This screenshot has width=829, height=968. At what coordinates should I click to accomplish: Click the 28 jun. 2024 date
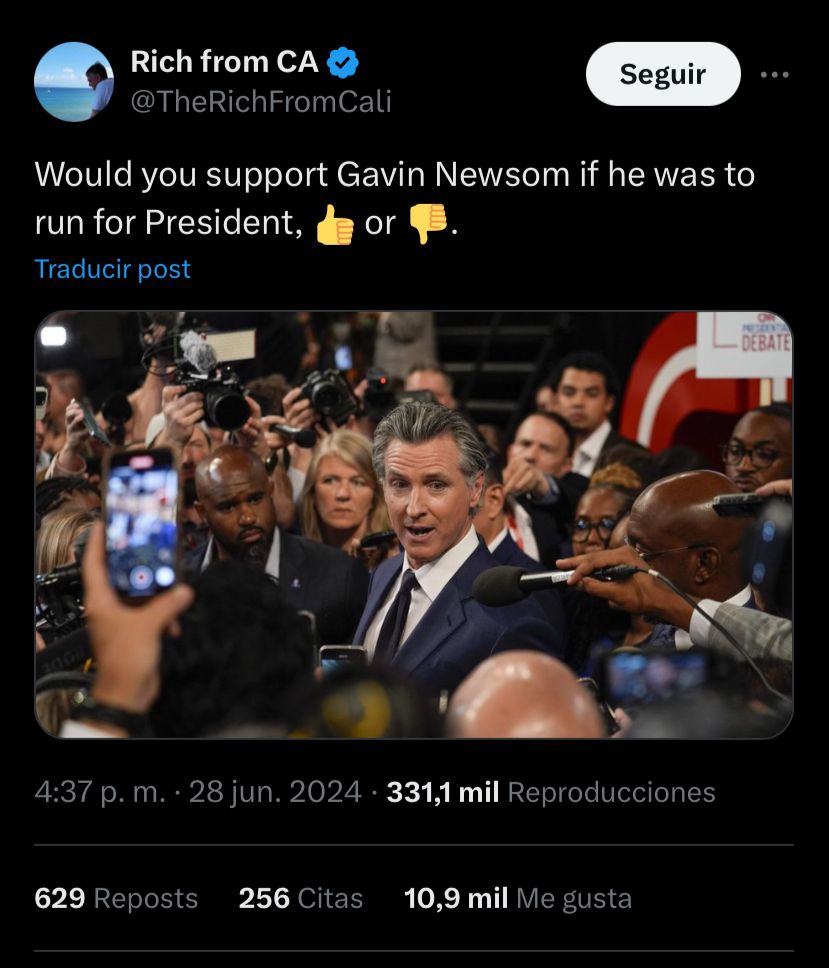point(275,792)
